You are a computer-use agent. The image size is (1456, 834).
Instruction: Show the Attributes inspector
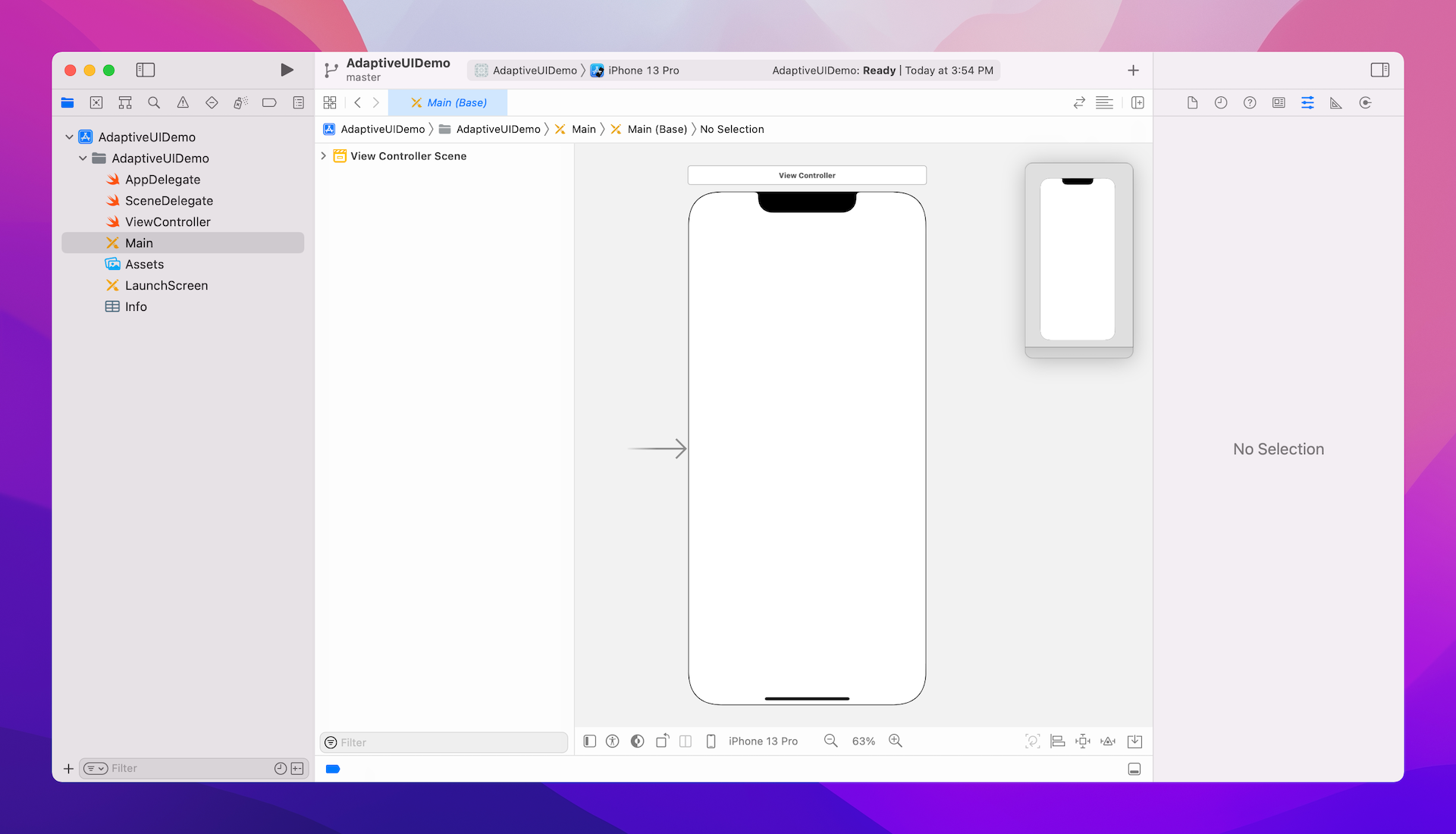[1307, 102]
